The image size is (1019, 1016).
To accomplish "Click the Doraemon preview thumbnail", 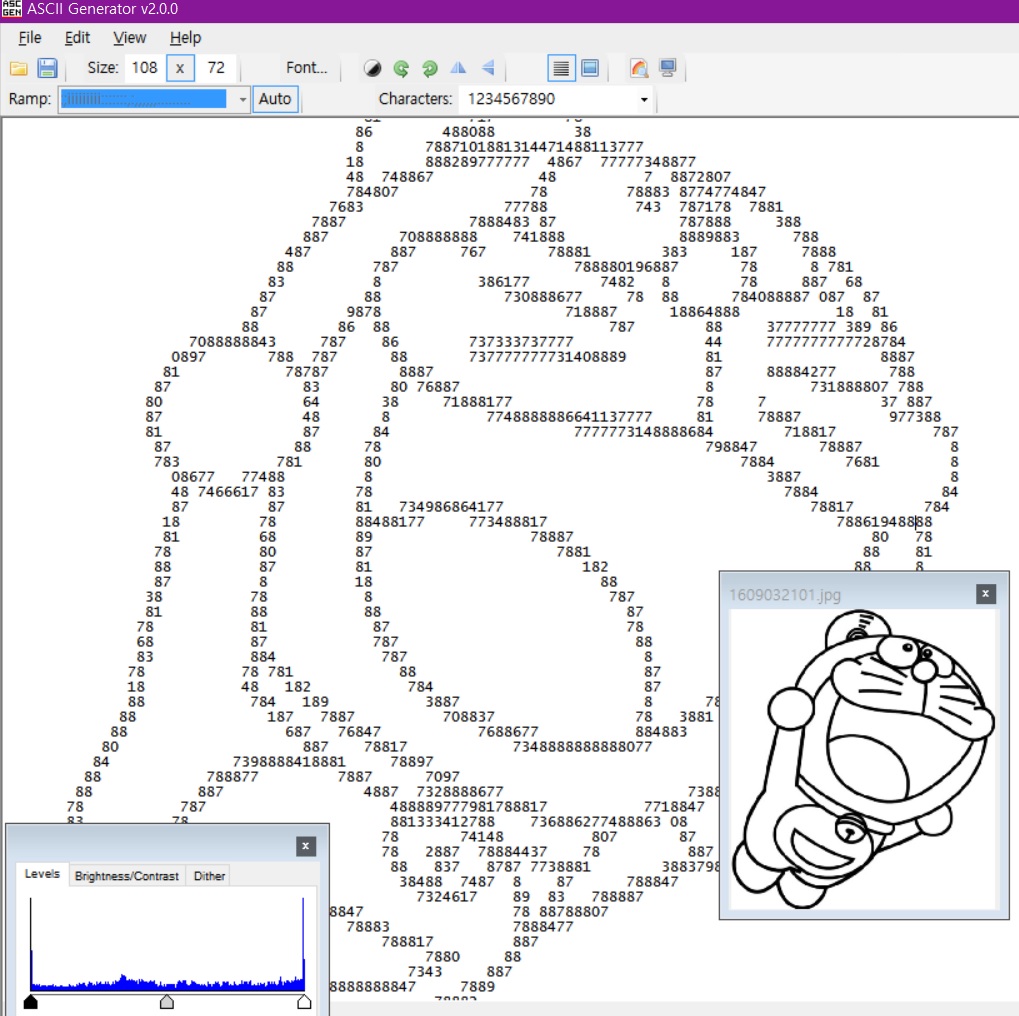I will tap(863, 759).
